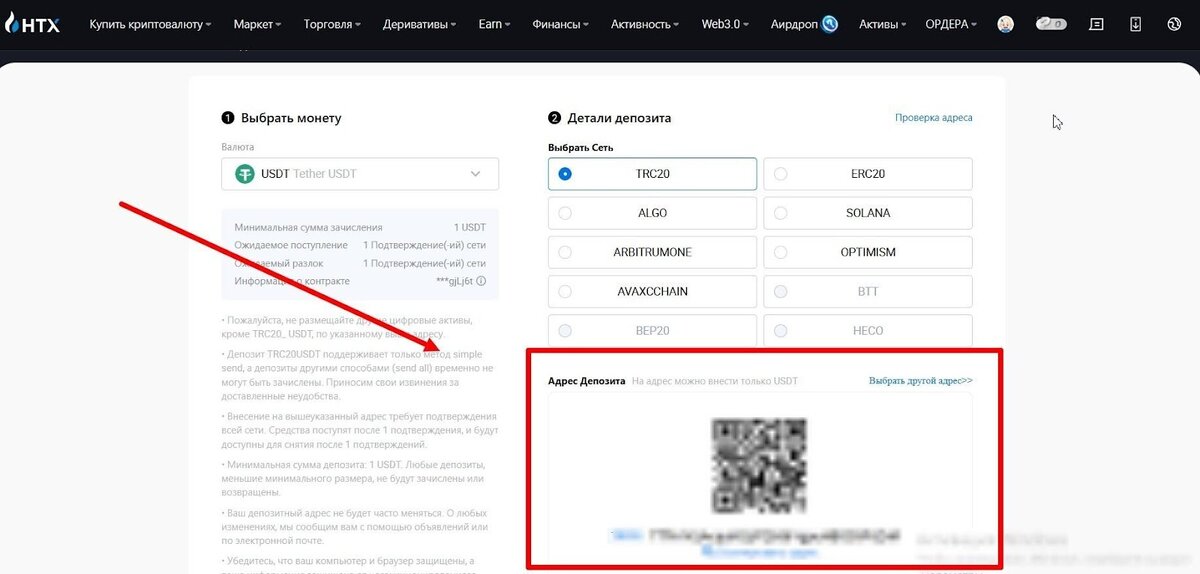Click the Выбрать монету heading

291,118
